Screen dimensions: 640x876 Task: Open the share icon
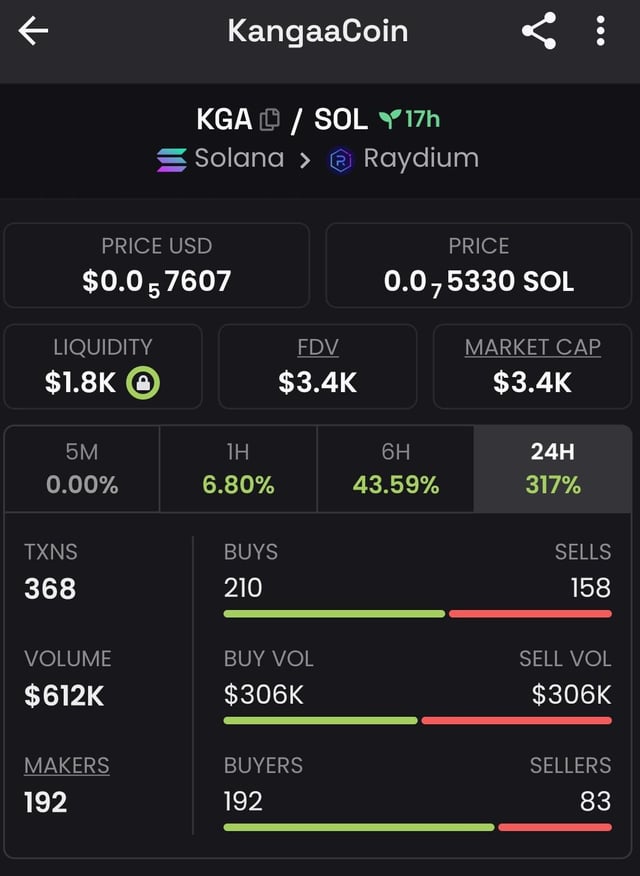539,32
